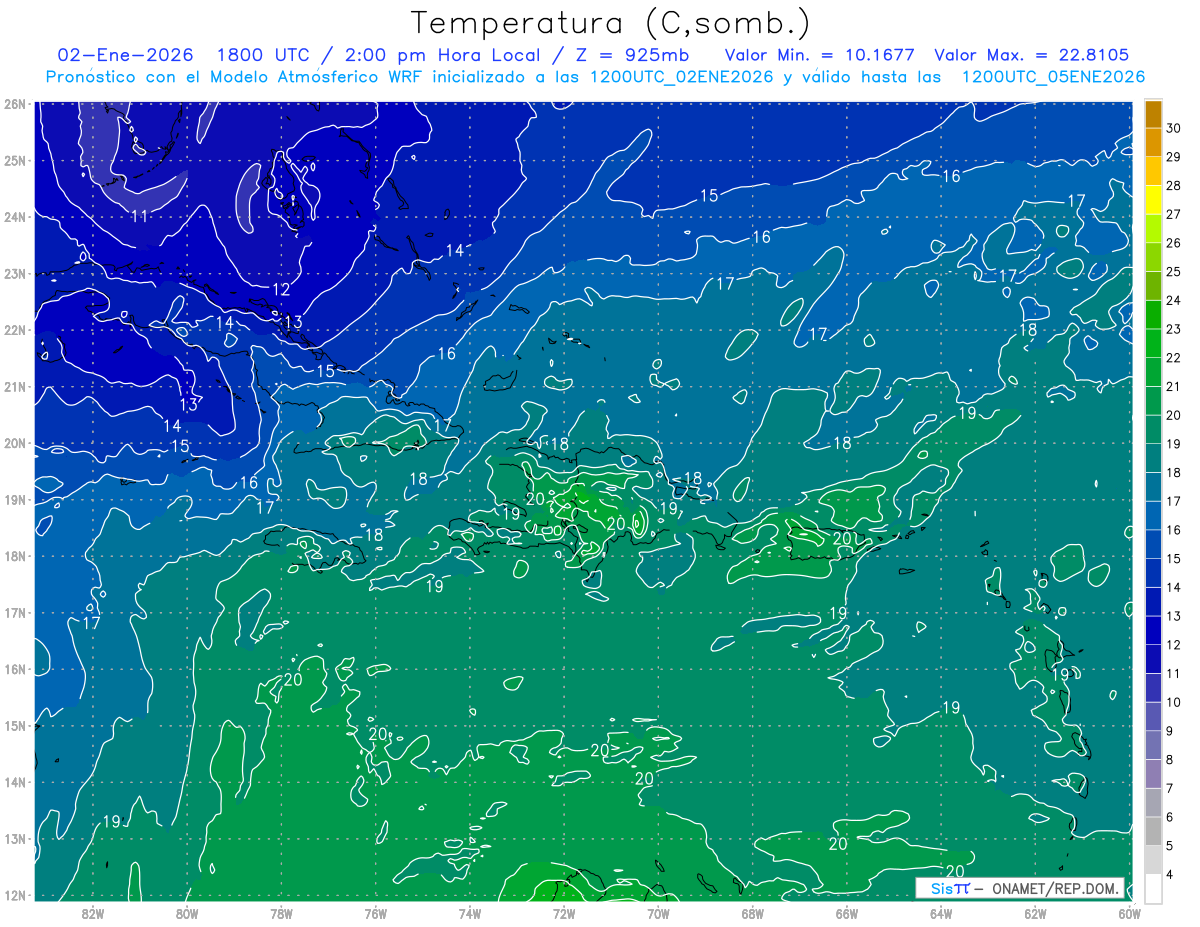The height and width of the screenshot is (927, 1200).
Task: Click the latitude axis label 17N
Action: click(15, 612)
